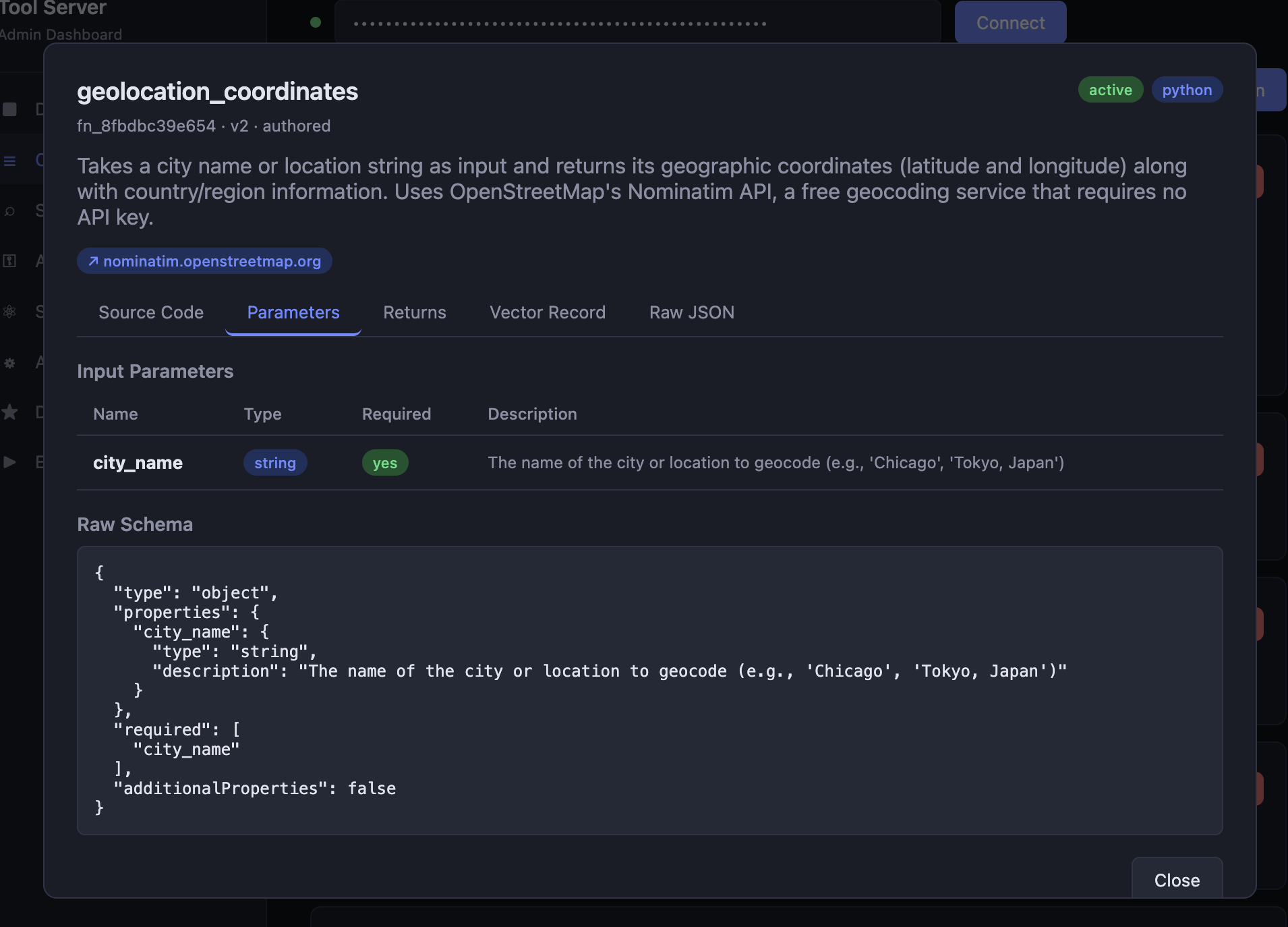Click the string type badge
Image resolution: width=1288 pixels, height=927 pixels.
(275, 463)
